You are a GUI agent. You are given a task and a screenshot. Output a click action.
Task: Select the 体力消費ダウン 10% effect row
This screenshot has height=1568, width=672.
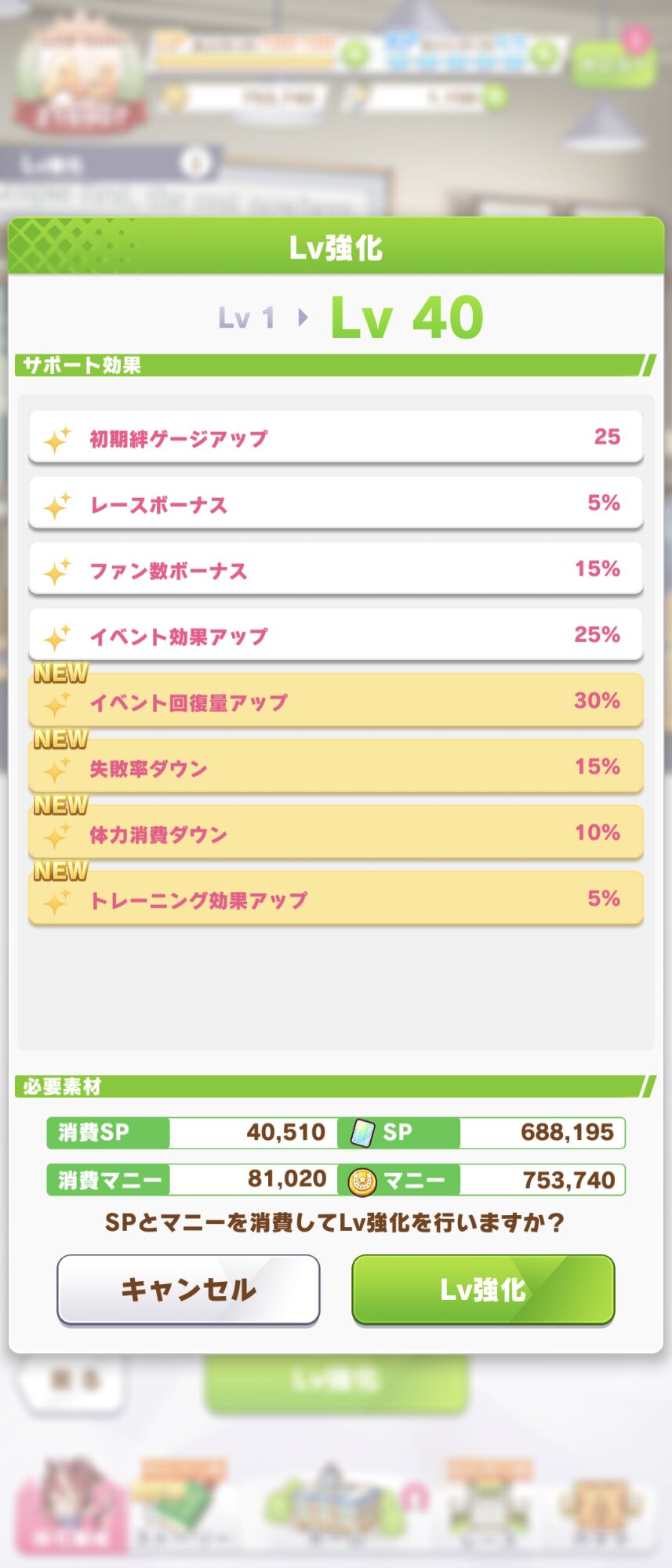[336, 833]
